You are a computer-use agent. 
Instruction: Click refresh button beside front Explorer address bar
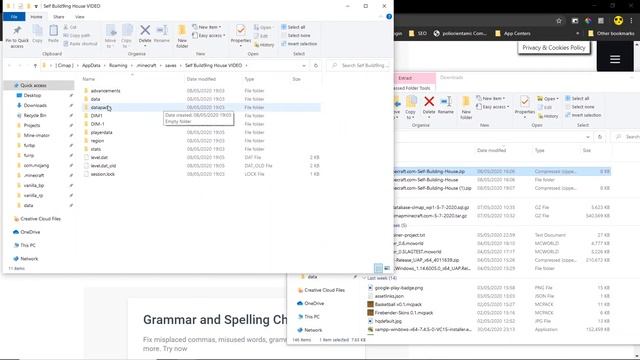coord(316,66)
